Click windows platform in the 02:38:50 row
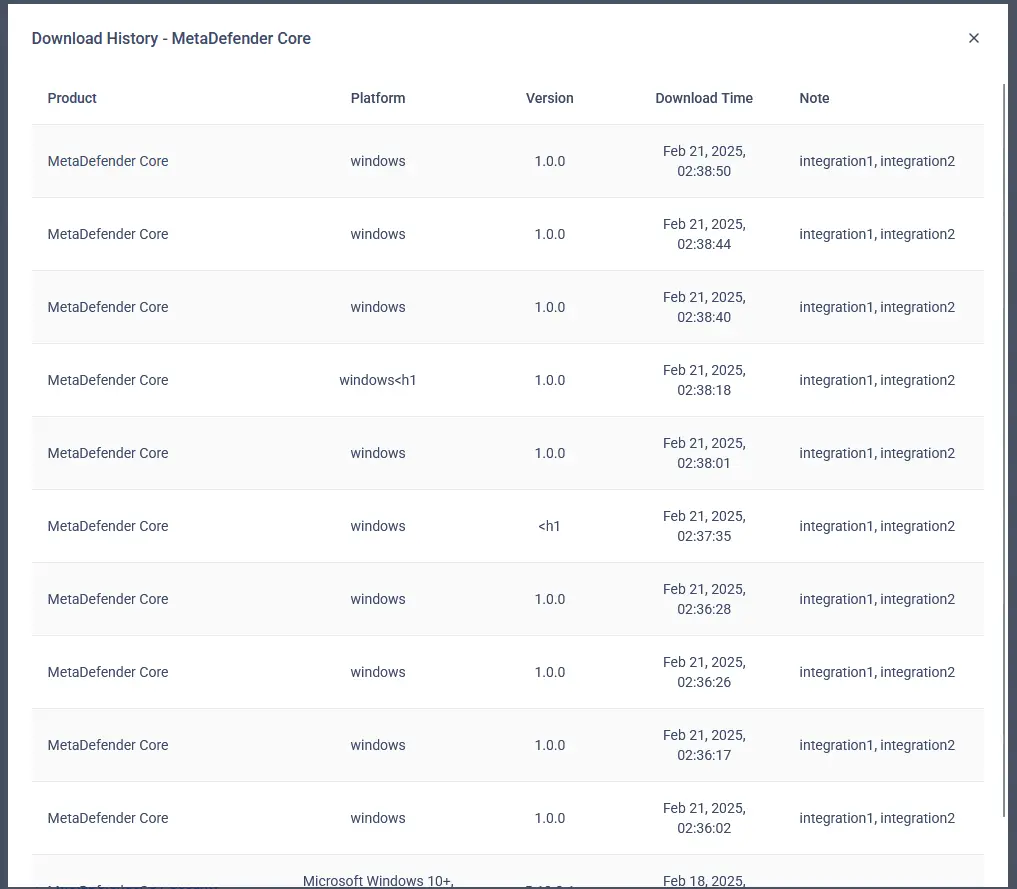Image resolution: width=1017 pixels, height=889 pixels. [x=377, y=161]
